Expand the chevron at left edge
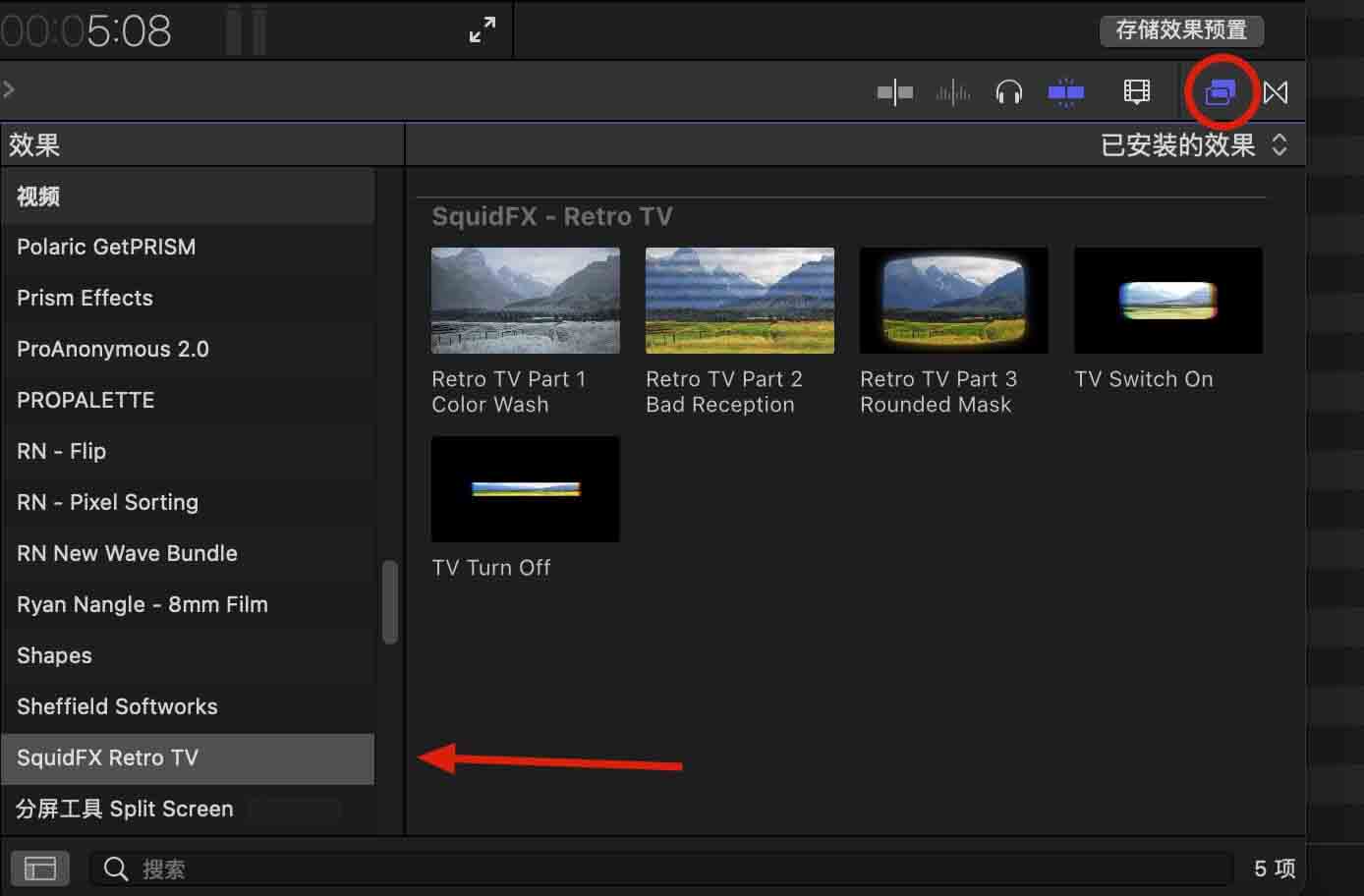The height and width of the screenshot is (896, 1364). click(9, 89)
